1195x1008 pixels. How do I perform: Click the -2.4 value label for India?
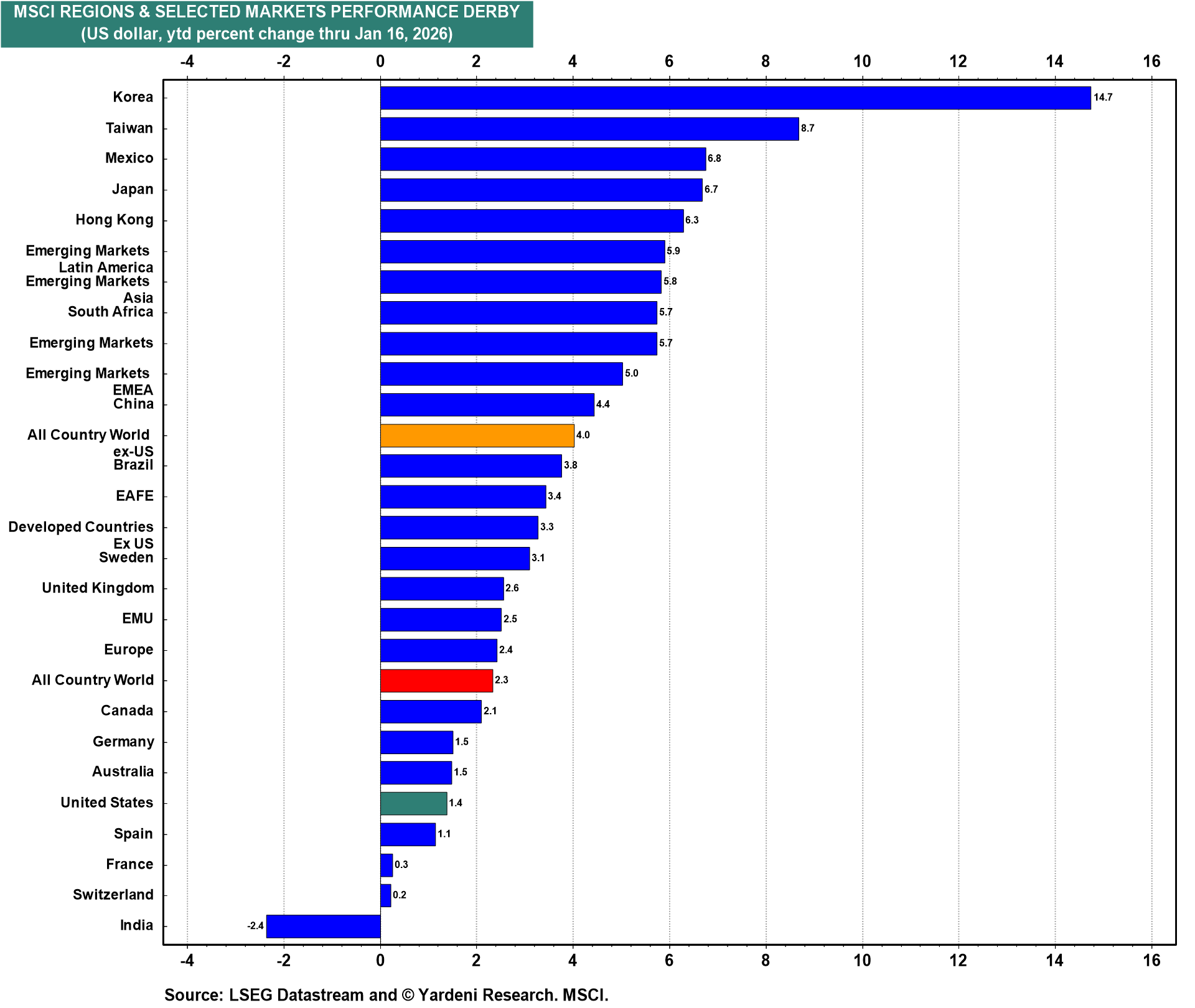(x=255, y=926)
